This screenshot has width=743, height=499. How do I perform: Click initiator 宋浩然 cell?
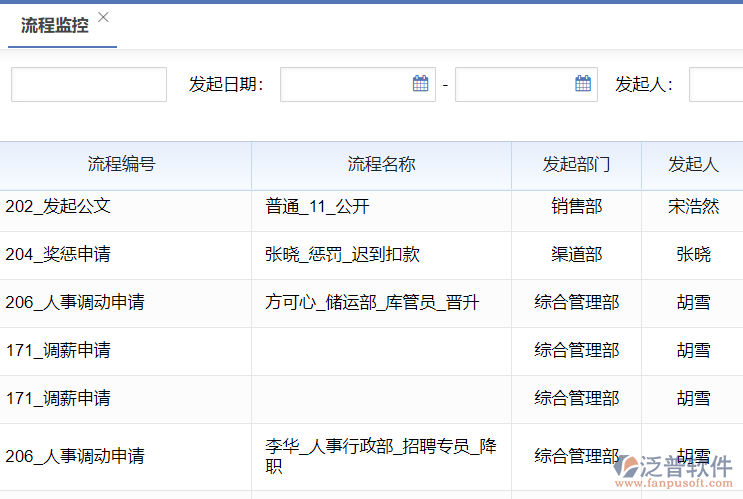tap(693, 207)
